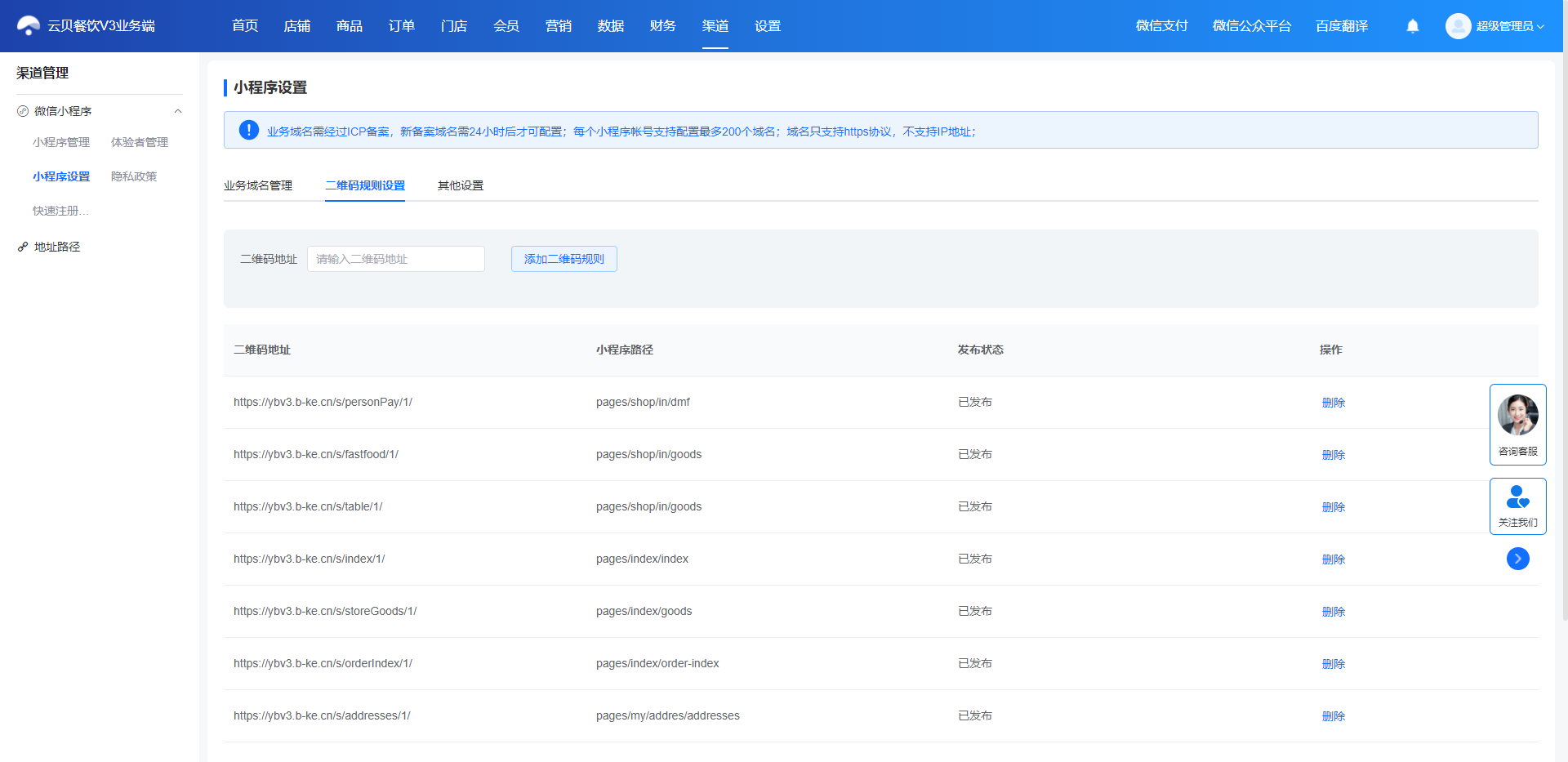Screen dimensions: 1568x762
Task: Click the cloud logo in the header
Action: click(29, 26)
